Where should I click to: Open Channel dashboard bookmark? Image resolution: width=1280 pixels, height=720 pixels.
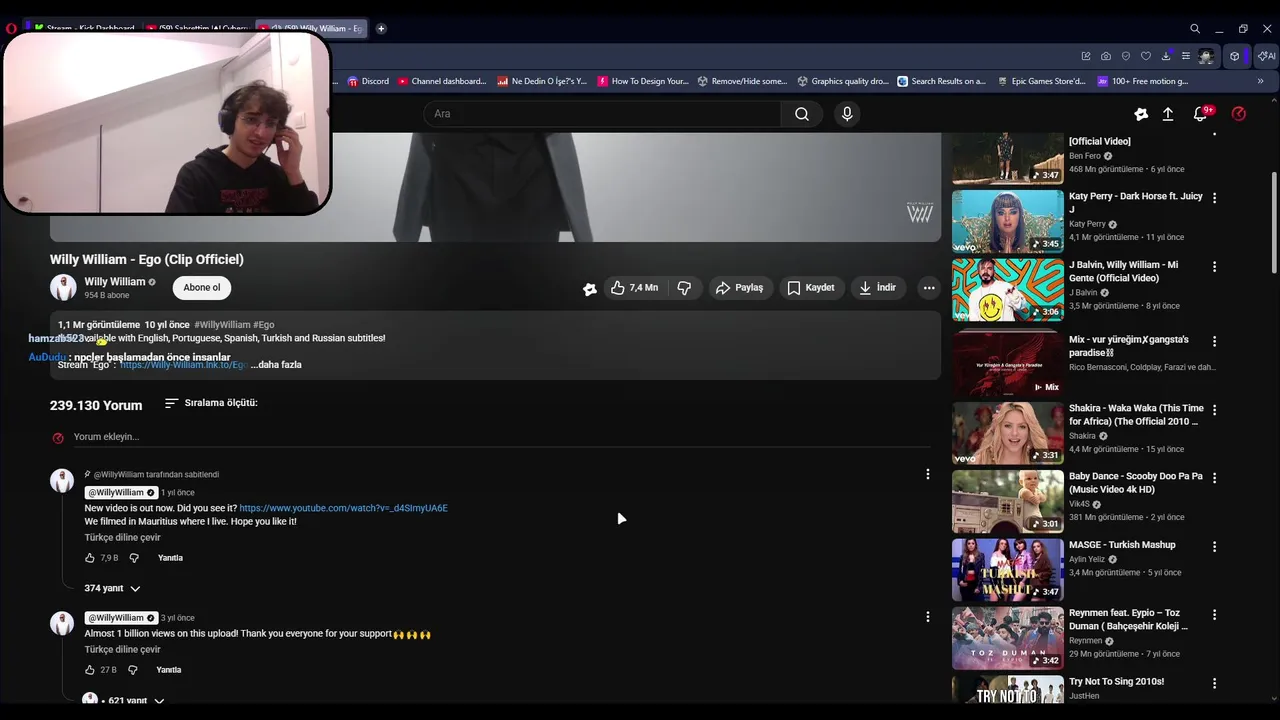pos(441,81)
